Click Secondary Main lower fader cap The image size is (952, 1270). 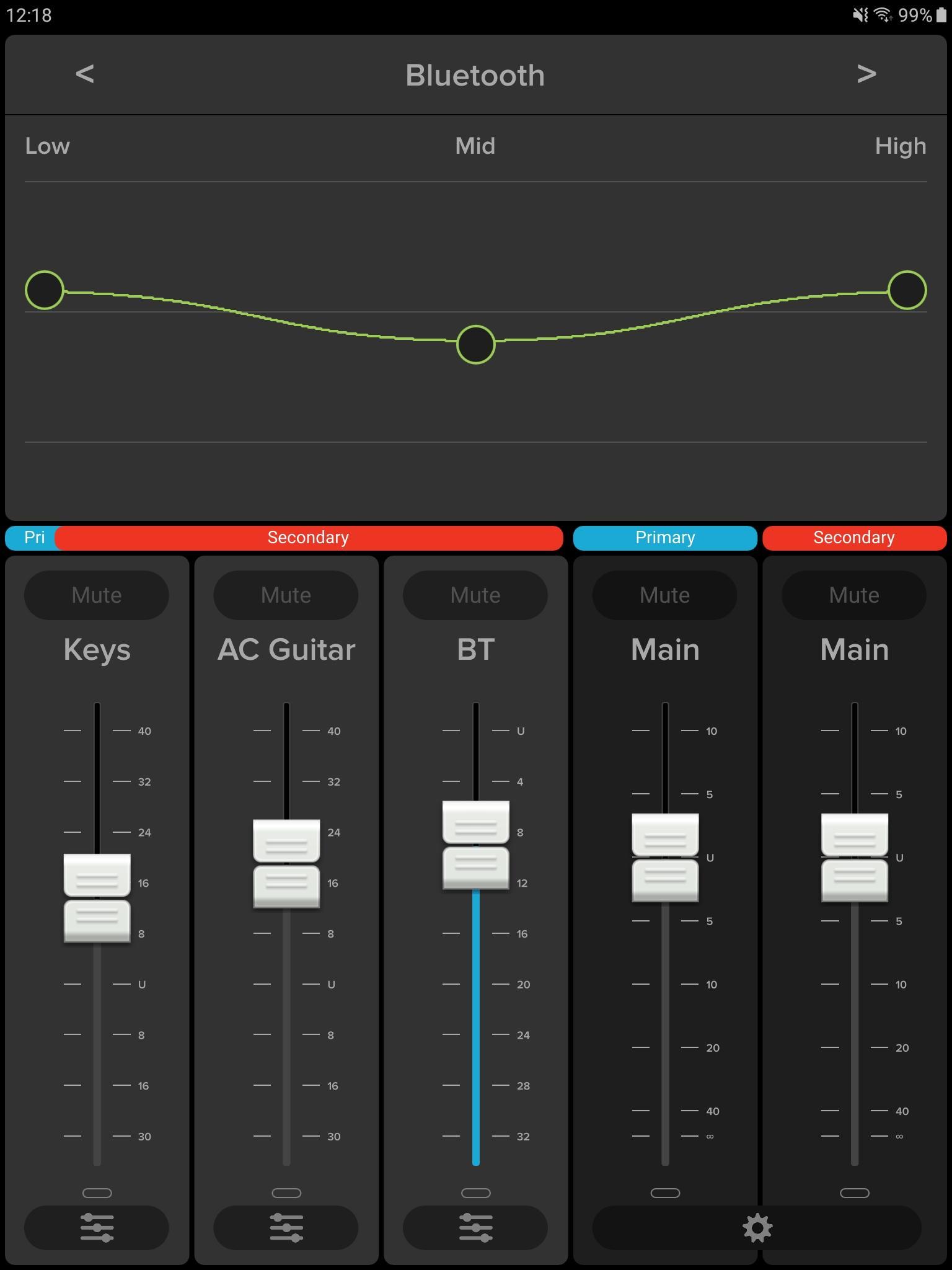855,881
